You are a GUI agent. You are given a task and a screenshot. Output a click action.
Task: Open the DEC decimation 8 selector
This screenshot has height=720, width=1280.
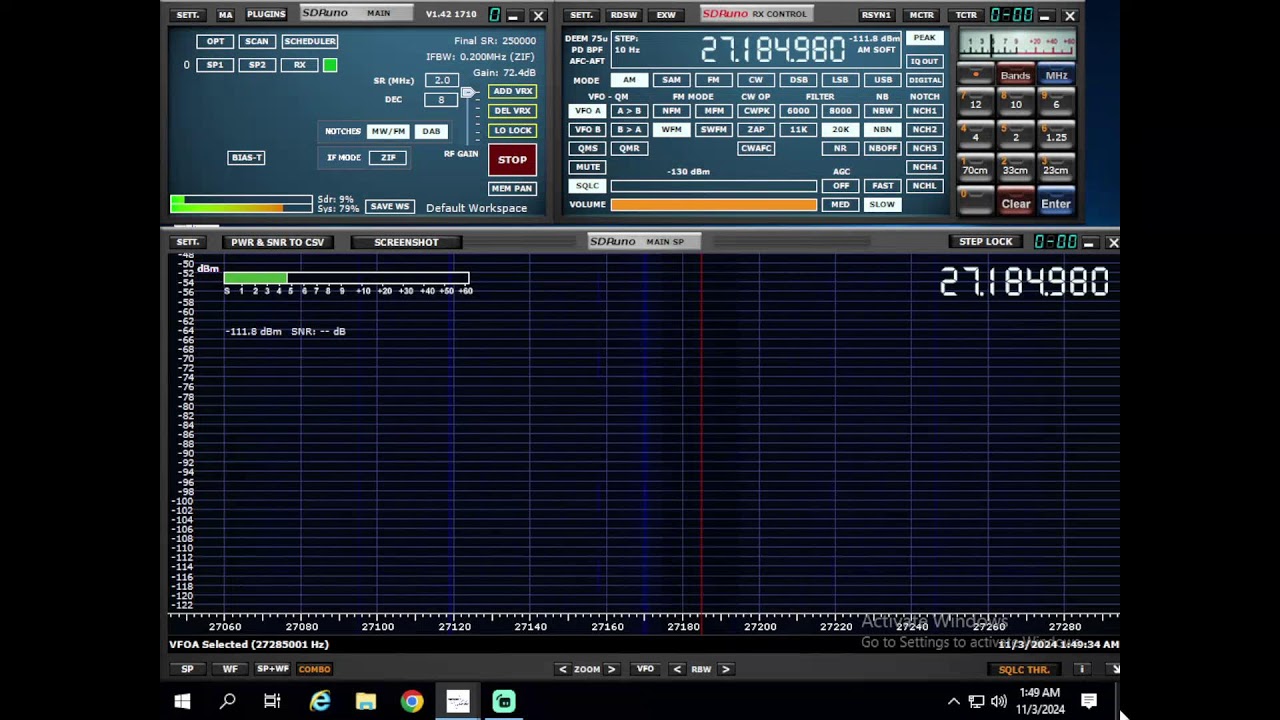441,100
